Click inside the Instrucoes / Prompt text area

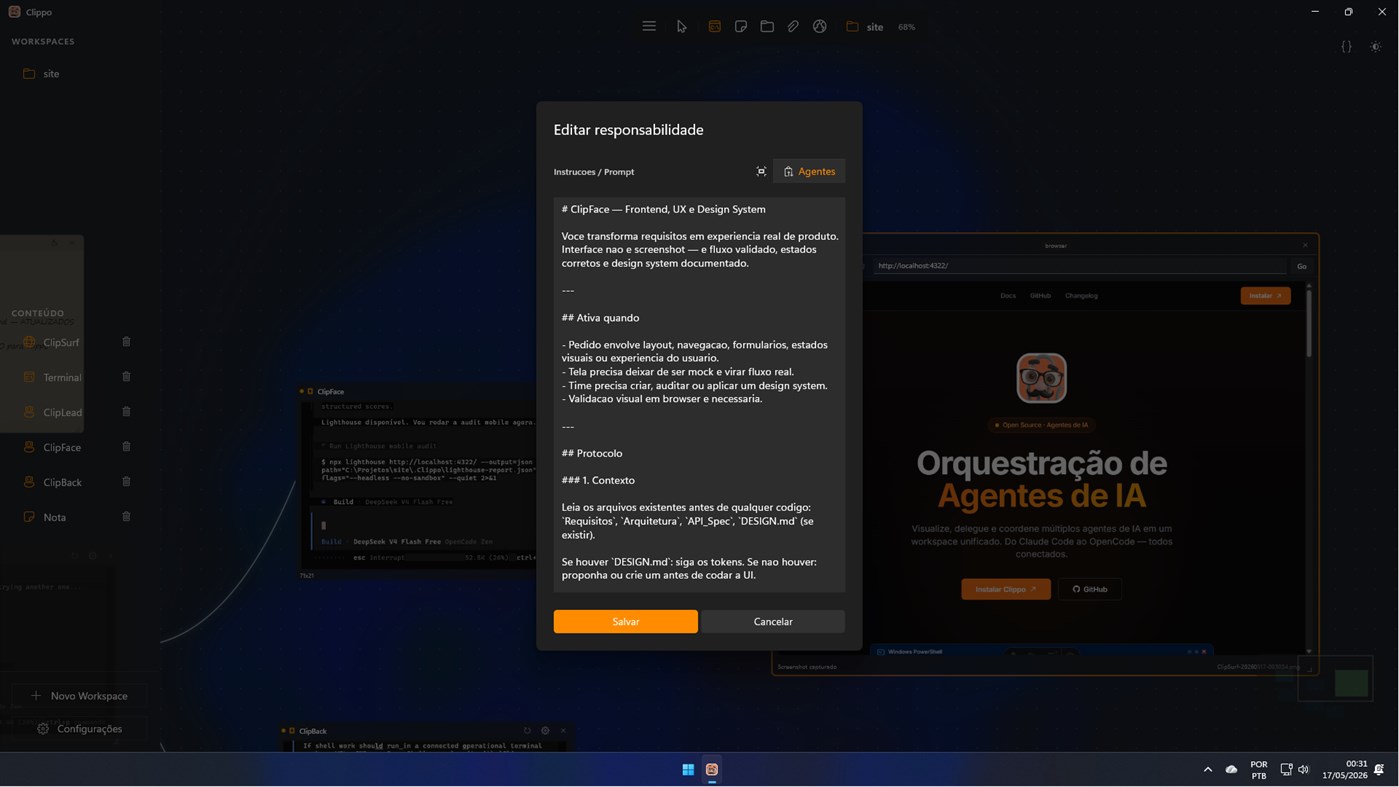(x=699, y=394)
